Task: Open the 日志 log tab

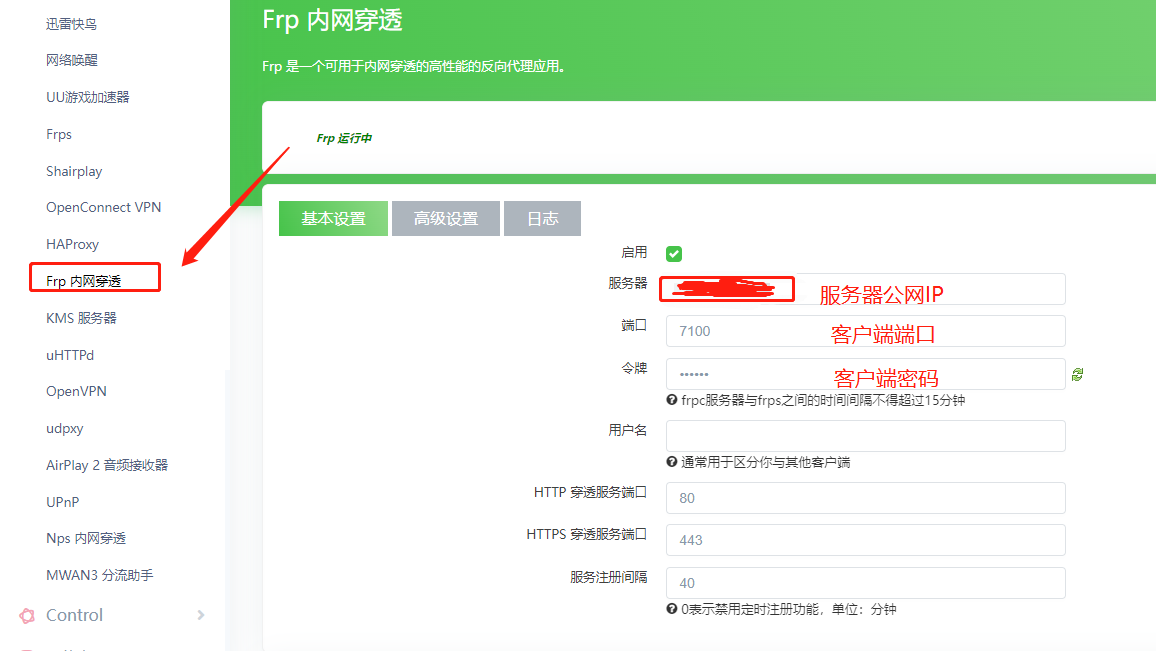Action: [x=543, y=218]
